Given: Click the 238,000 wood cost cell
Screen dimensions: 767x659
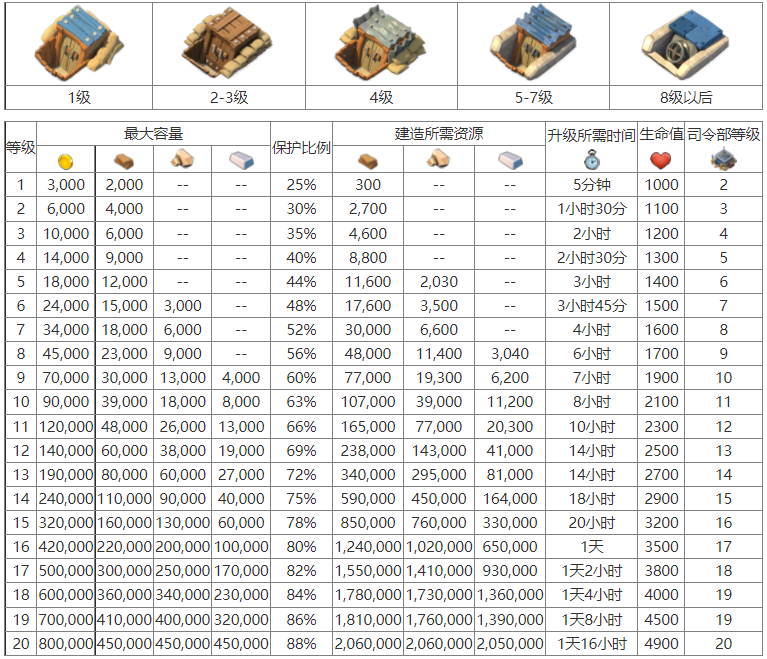Looking at the screenshot, I should [368, 451].
